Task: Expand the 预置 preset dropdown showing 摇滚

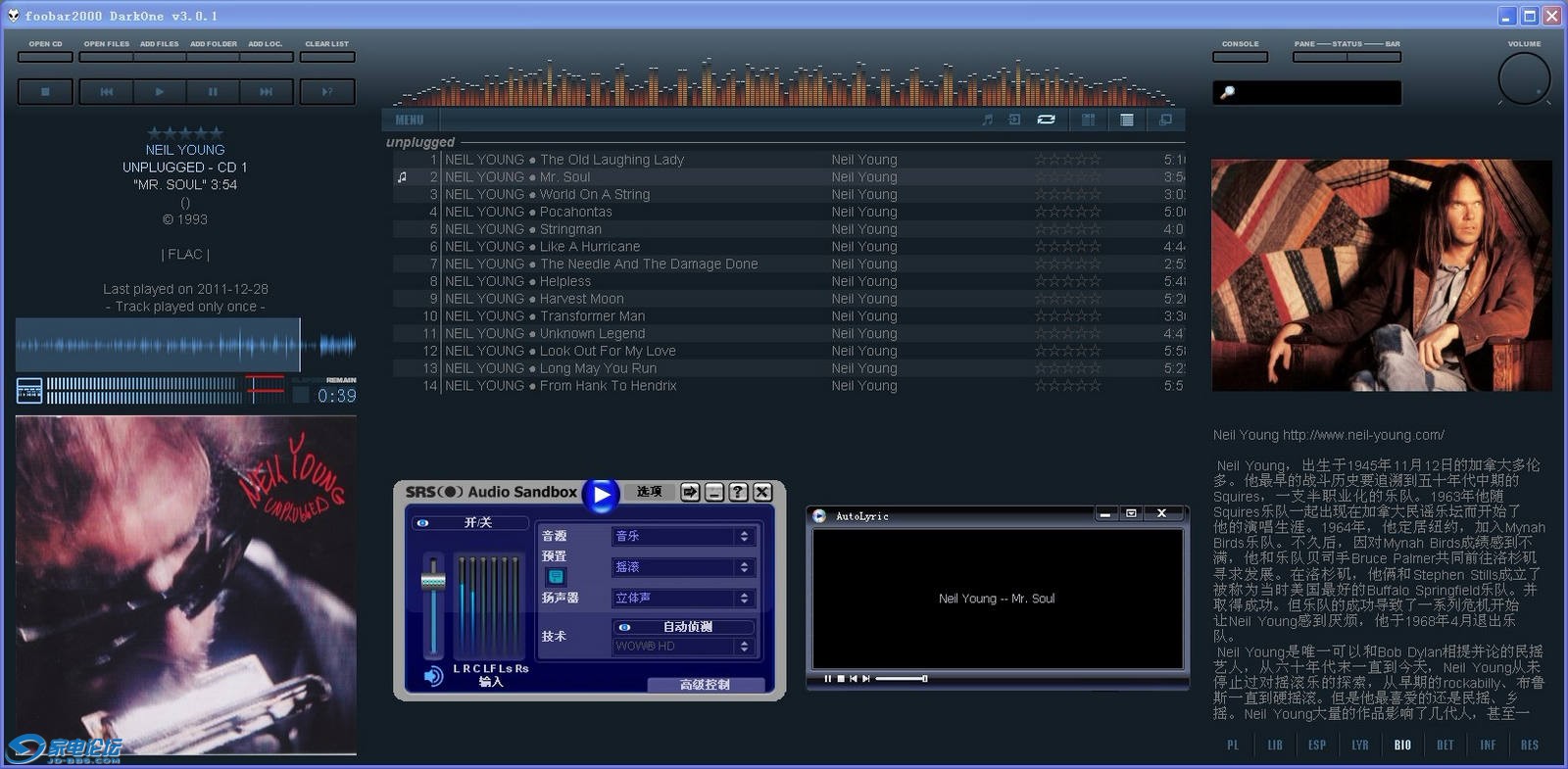Action: 683,567
